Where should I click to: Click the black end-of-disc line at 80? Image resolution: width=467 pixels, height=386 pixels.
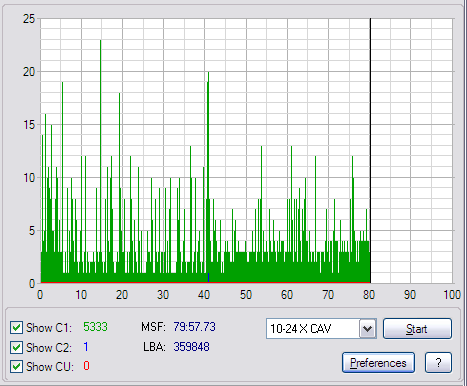pyautogui.click(x=370, y=150)
